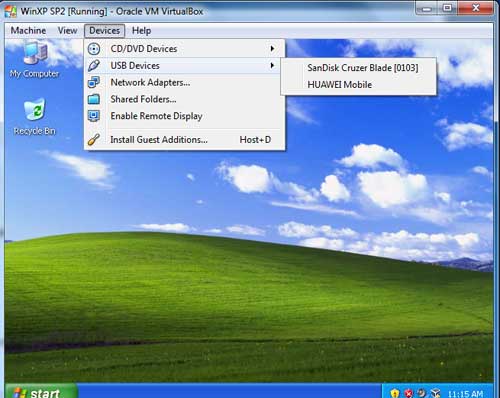Viewport: 500px width, 398px height.
Task: Click the USB plug icon in menu
Action: click(94, 65)
